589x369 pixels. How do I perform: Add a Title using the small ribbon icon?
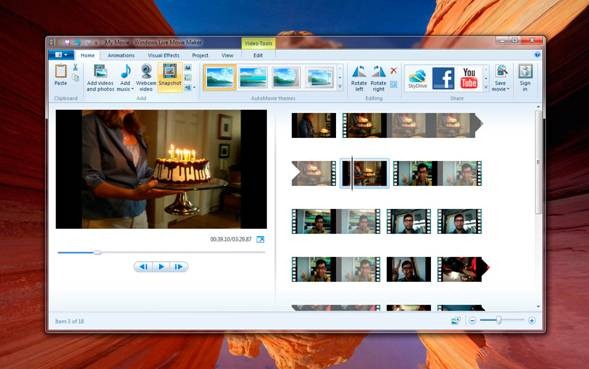[188, 68]
